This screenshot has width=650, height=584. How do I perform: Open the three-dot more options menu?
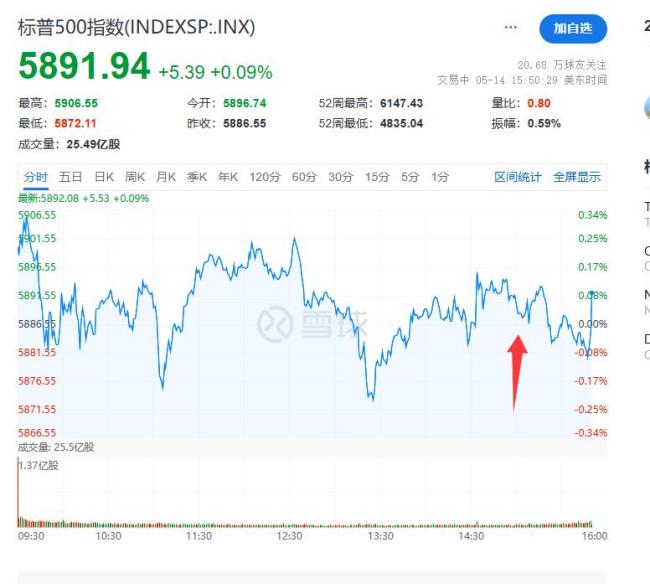[x=512, y=28]
